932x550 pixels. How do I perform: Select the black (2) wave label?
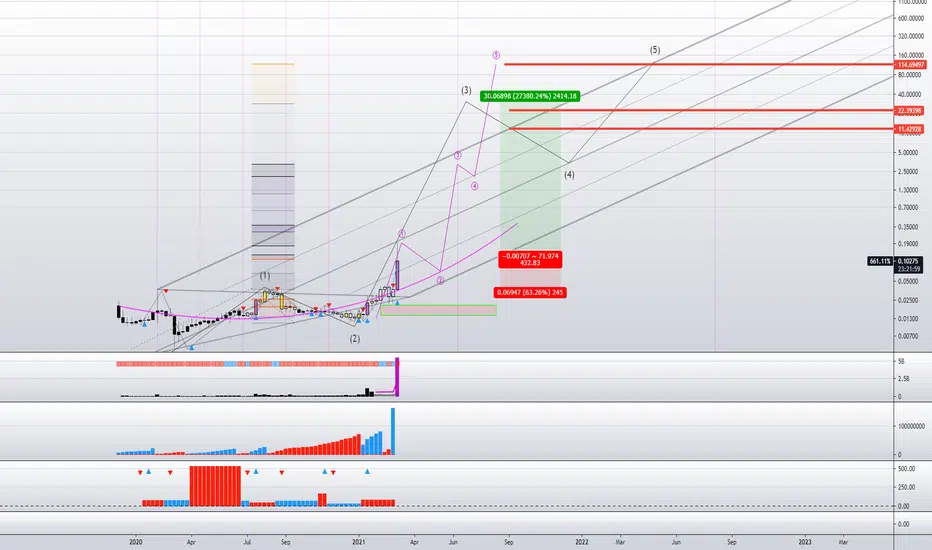(355, 338)
